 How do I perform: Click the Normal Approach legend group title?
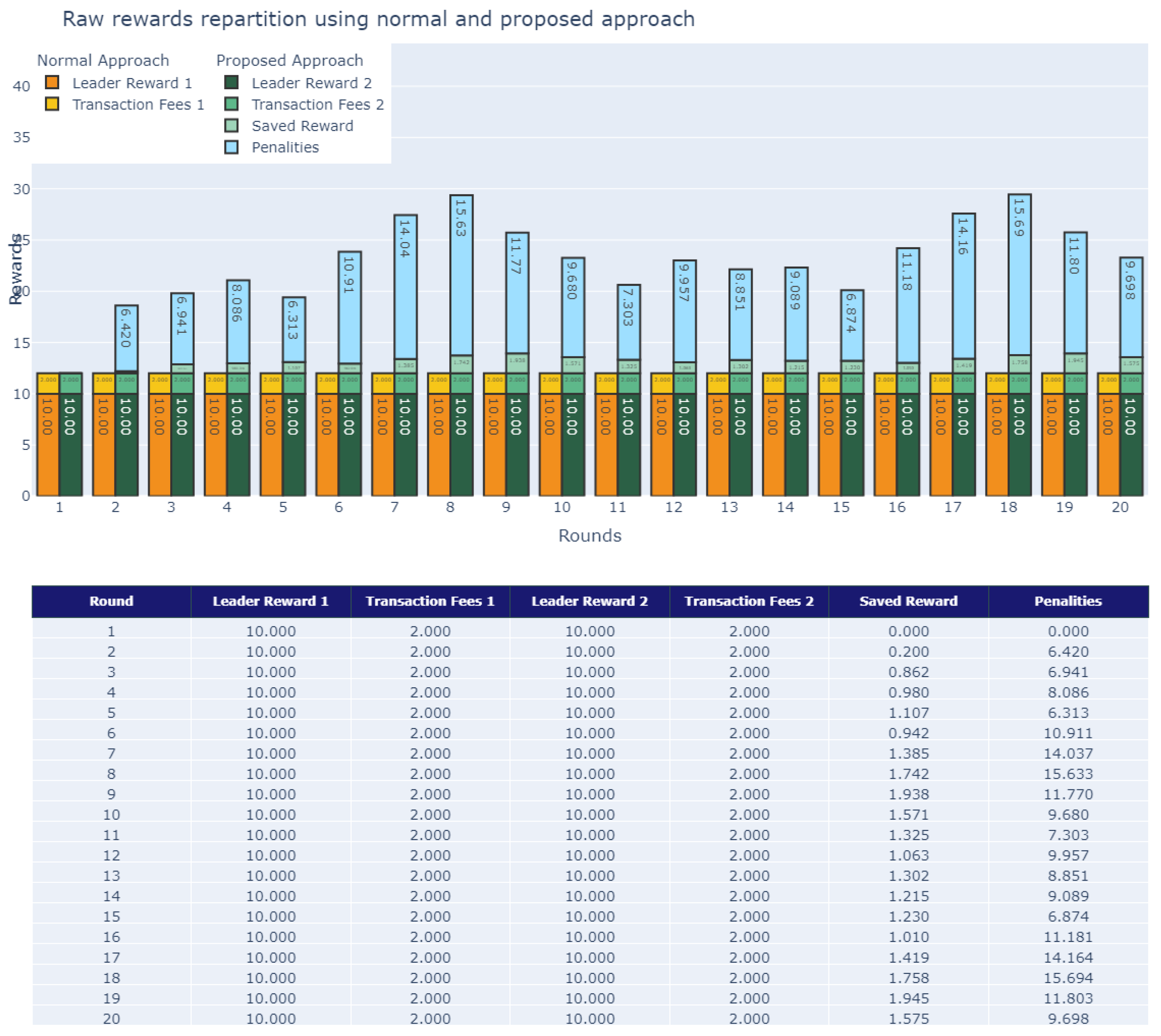103,60
